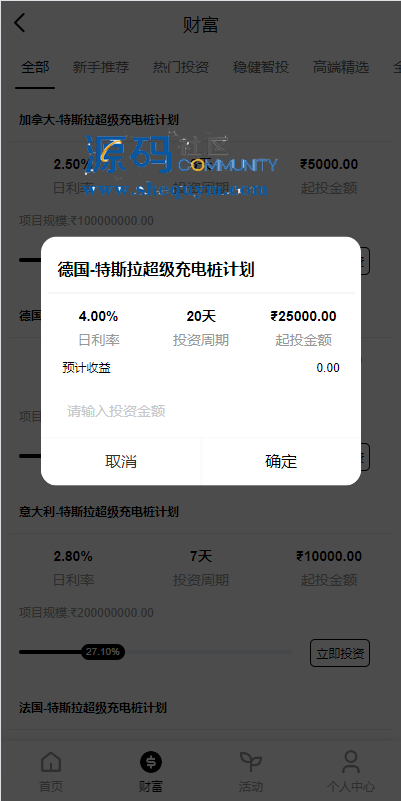
Task: Open 法国-特斯拉超级充电桩计划 title
Action: [x=93, y=708]
